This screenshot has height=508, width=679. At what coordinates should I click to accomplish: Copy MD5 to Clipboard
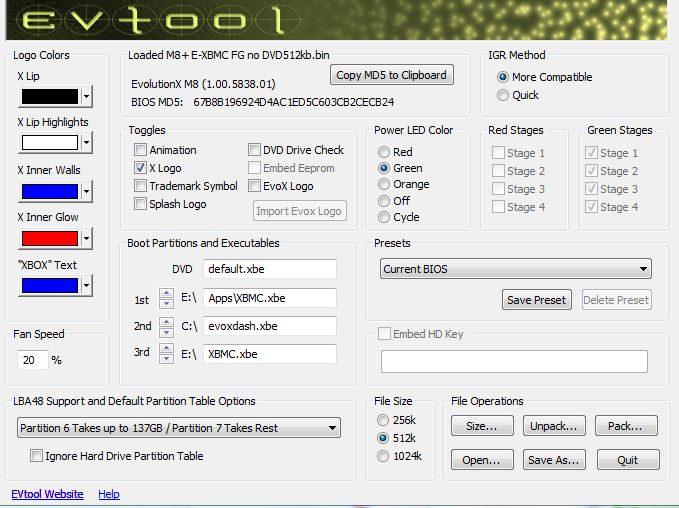point(391,75)
